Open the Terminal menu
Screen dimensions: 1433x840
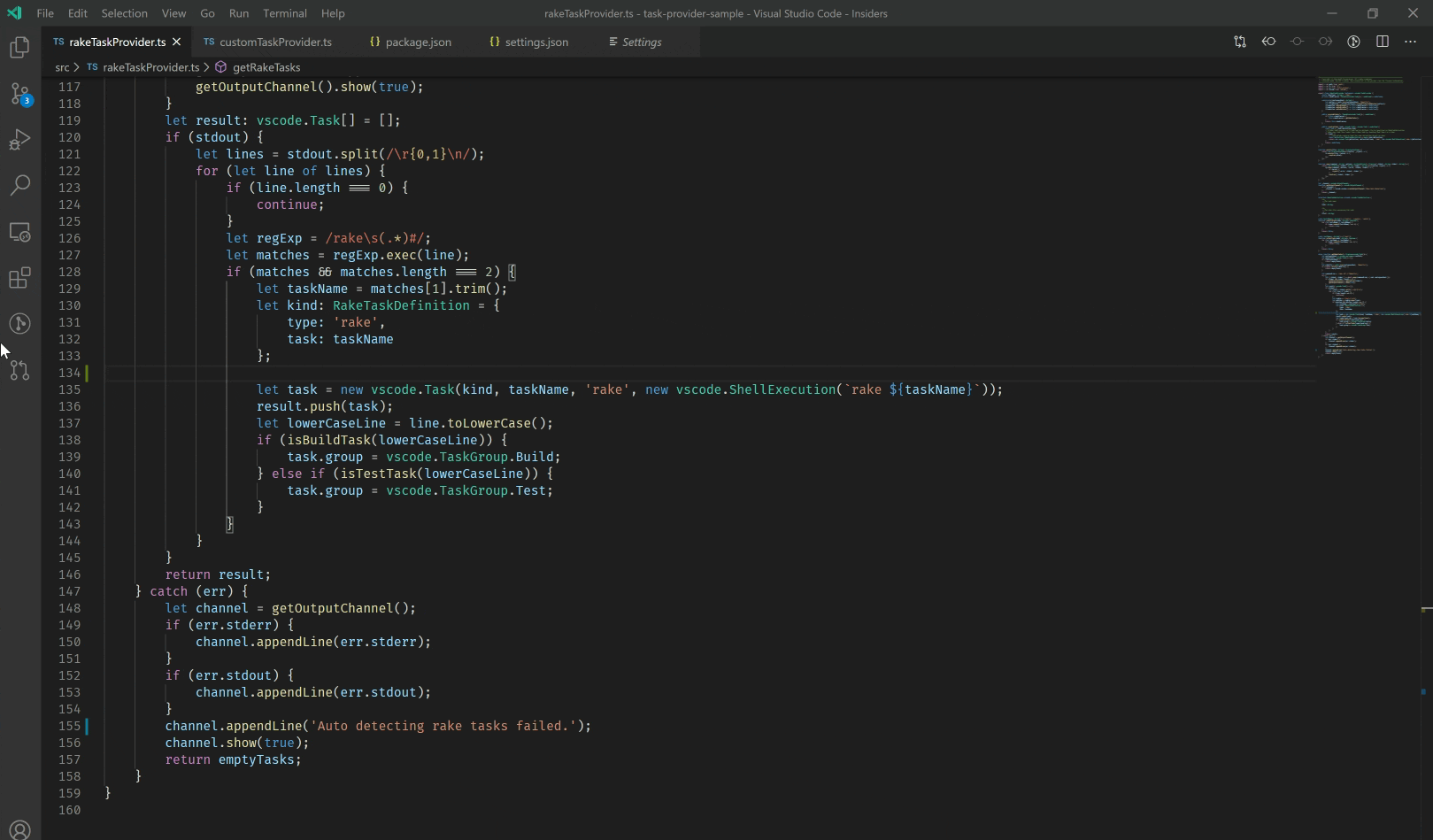pos(284,13)
